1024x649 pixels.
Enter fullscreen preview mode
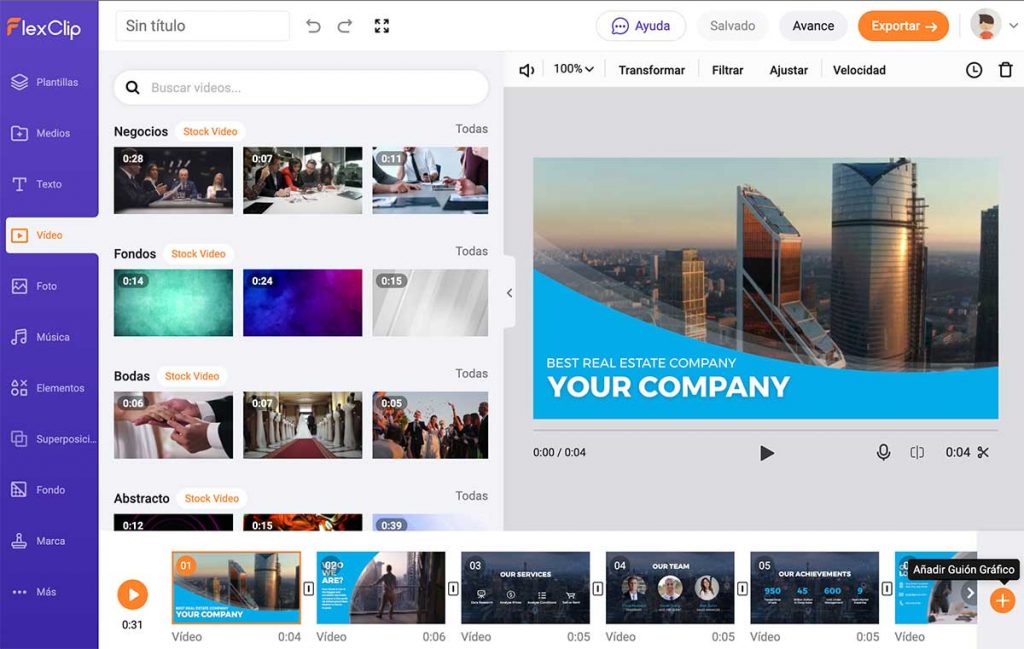point(381,26)
